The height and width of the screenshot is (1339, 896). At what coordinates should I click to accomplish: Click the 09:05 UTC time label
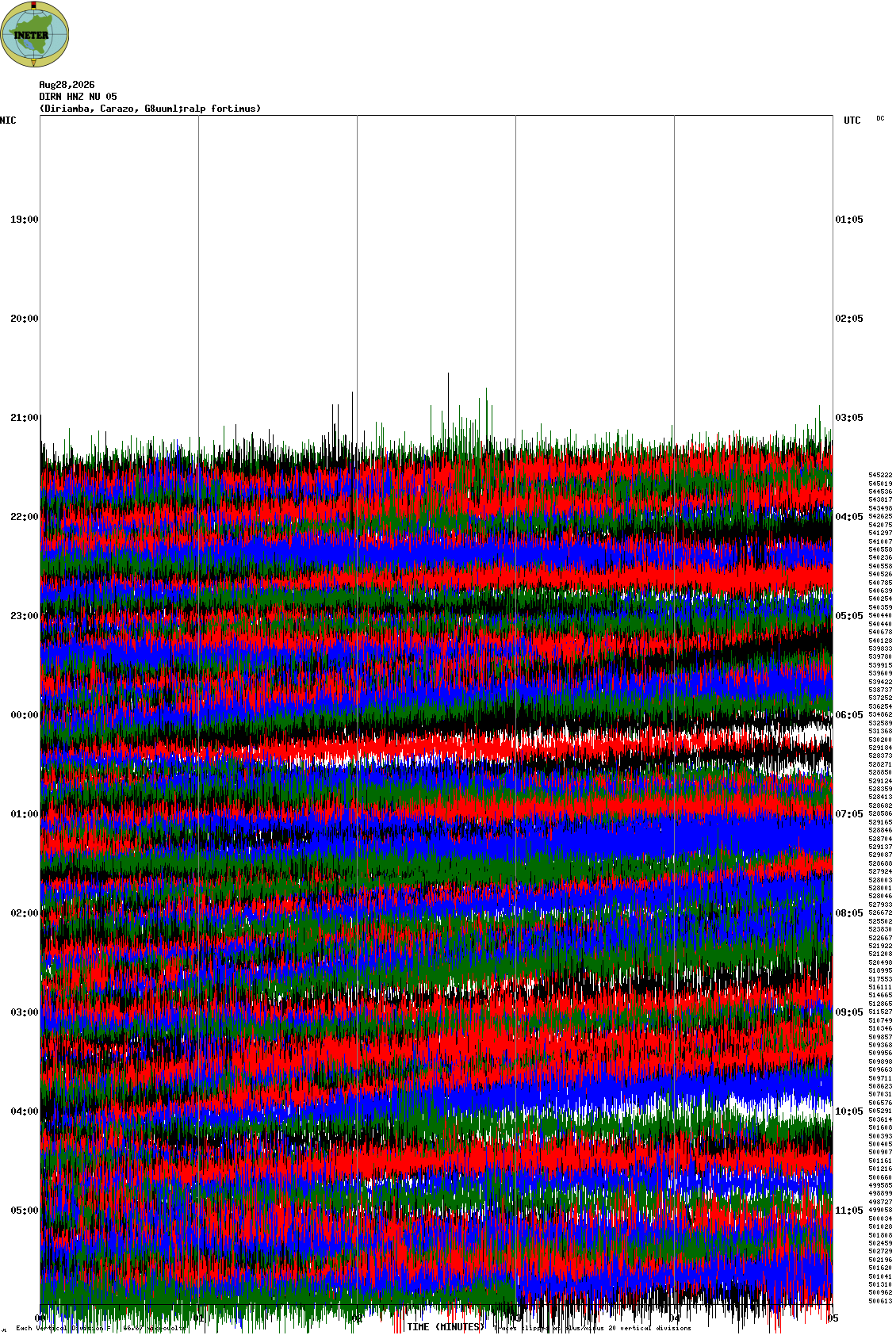pos(849,1012)
